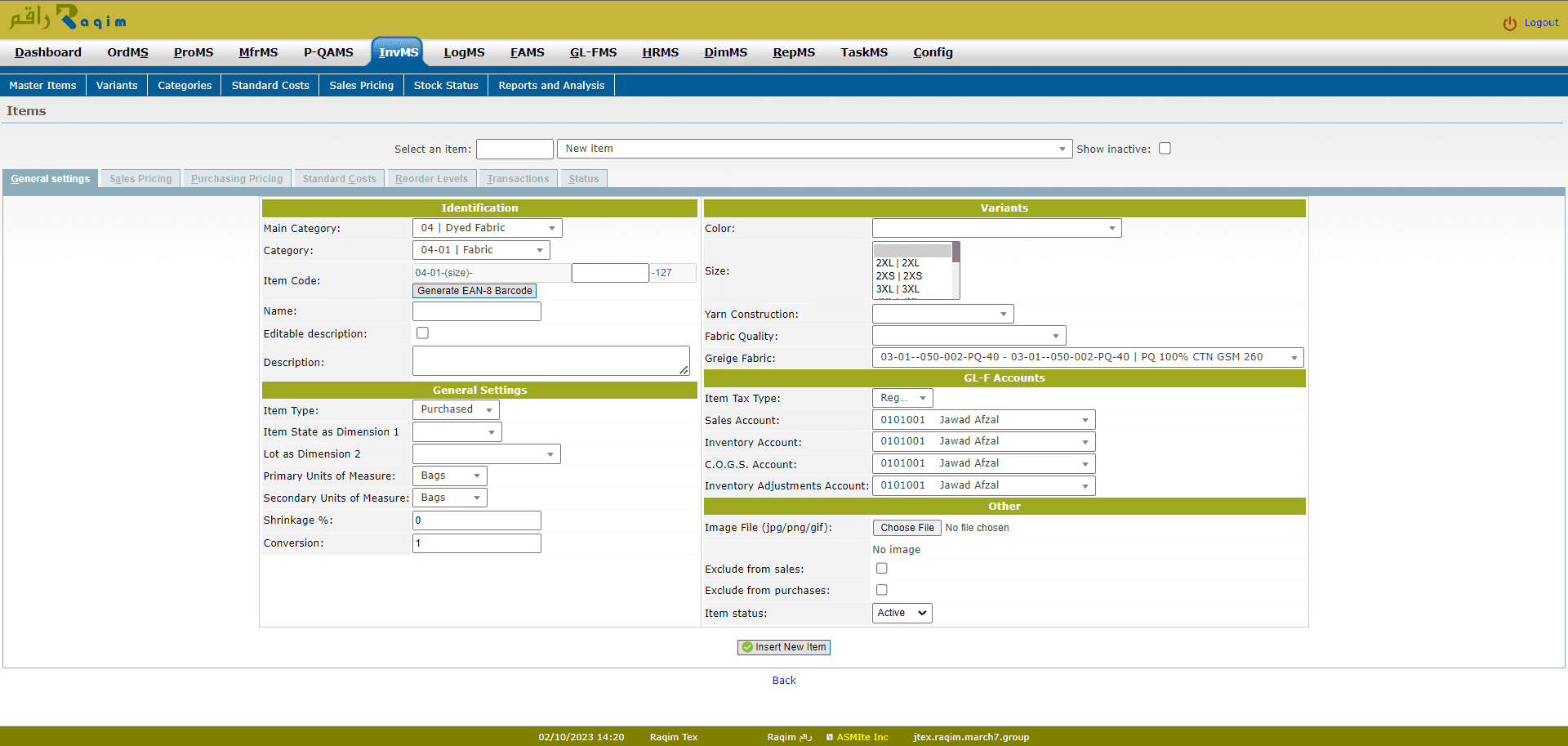Click the Insert New Item button
This screenshot has width=1568, height=746.
tap(784, 647)
